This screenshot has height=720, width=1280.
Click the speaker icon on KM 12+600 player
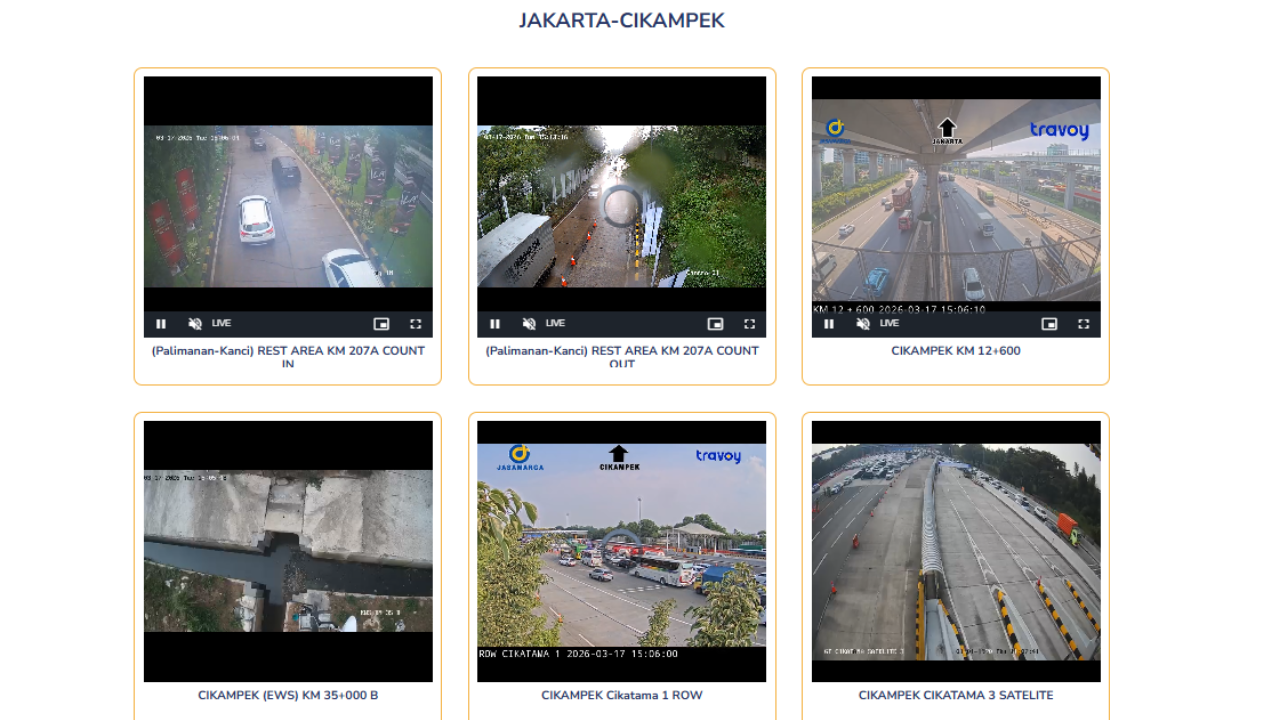coord(862,323)
